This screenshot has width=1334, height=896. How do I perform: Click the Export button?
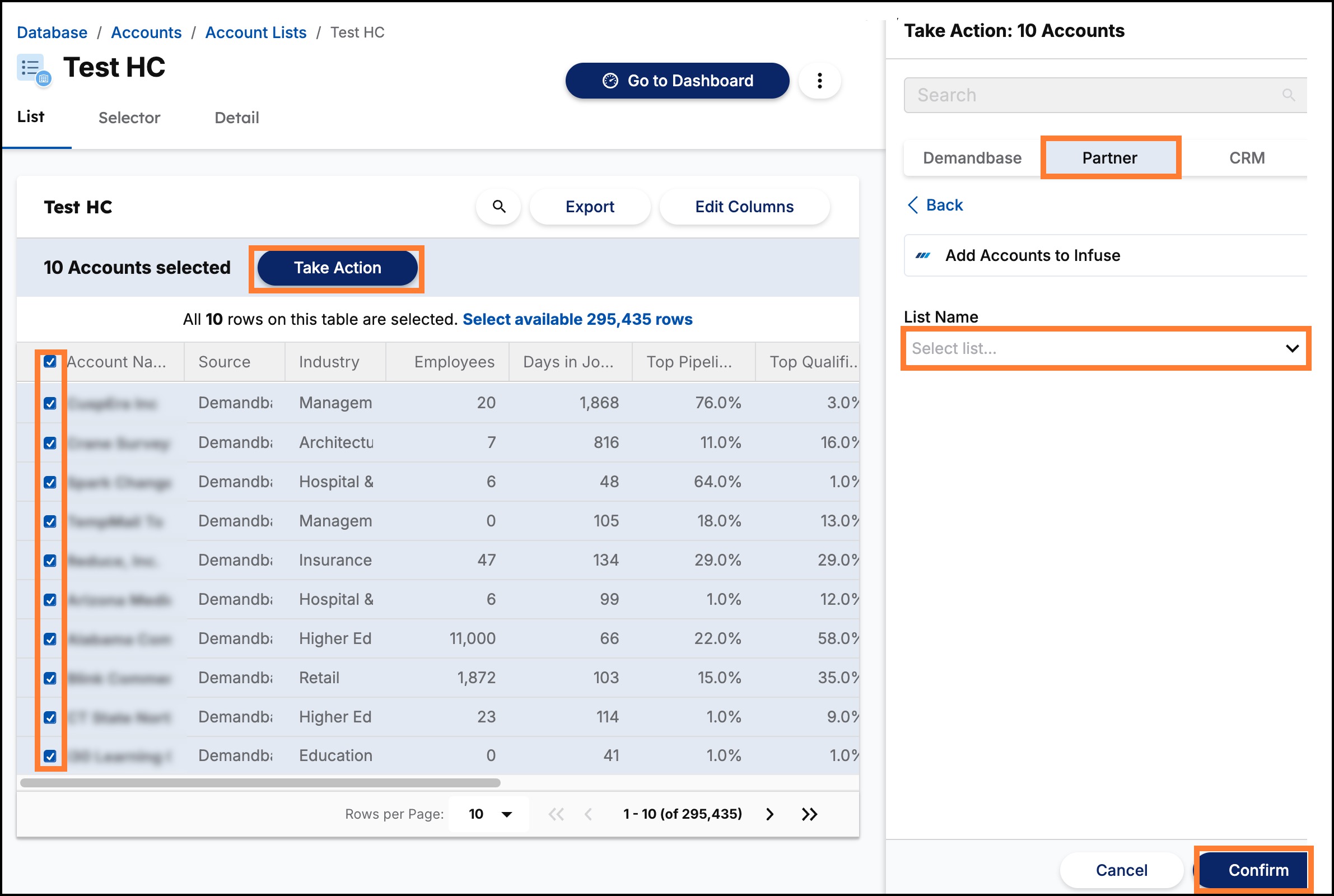coord(590,206)
